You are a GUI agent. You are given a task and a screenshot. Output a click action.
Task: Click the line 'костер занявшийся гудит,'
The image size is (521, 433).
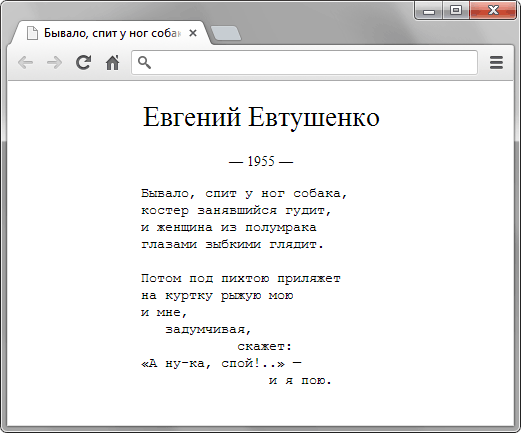click(x=236, y=211)
